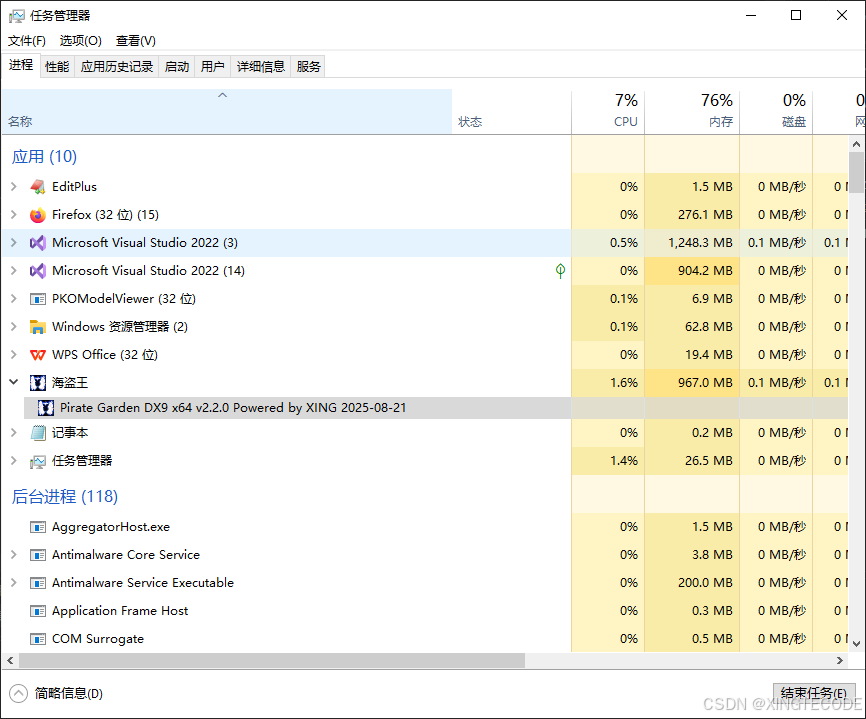The width and height of the screenshot is (866, 719).
Task: Click the Antimalware Service Executable icon
Action: click(x=38, y=583)
